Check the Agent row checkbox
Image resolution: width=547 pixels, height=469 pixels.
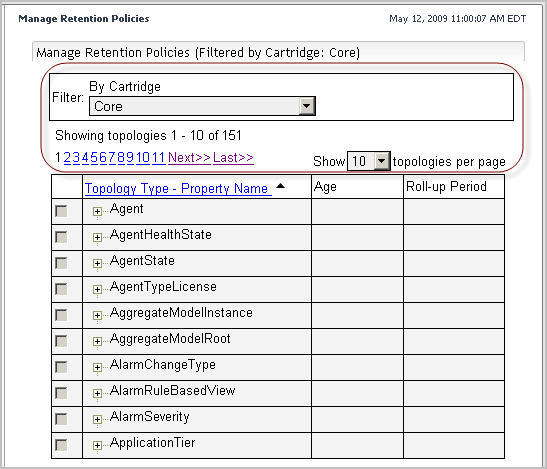point(61,211)
